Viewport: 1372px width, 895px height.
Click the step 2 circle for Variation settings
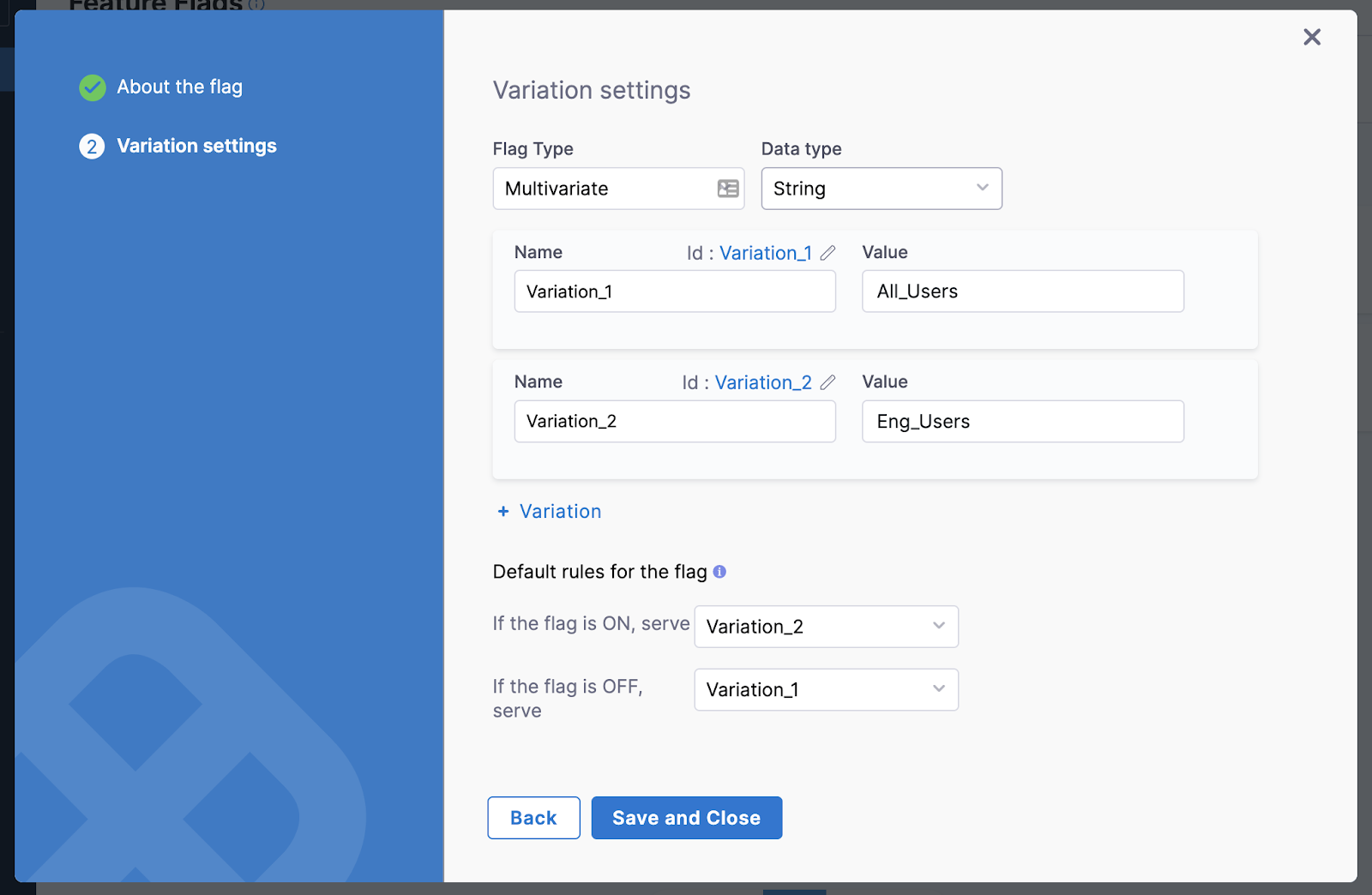(x=92, y=146)
